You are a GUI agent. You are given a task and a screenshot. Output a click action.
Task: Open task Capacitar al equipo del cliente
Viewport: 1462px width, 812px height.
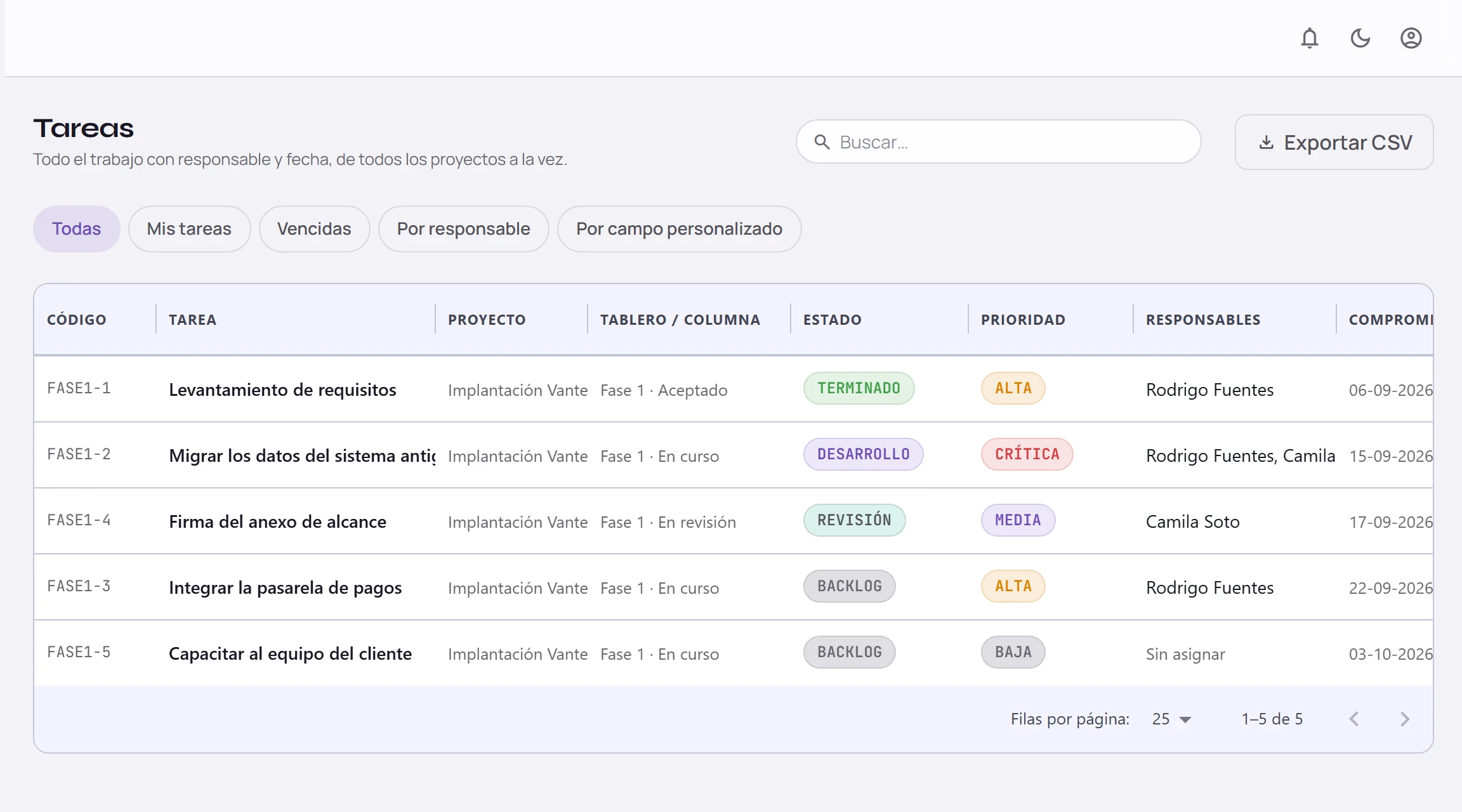point(290,653)
